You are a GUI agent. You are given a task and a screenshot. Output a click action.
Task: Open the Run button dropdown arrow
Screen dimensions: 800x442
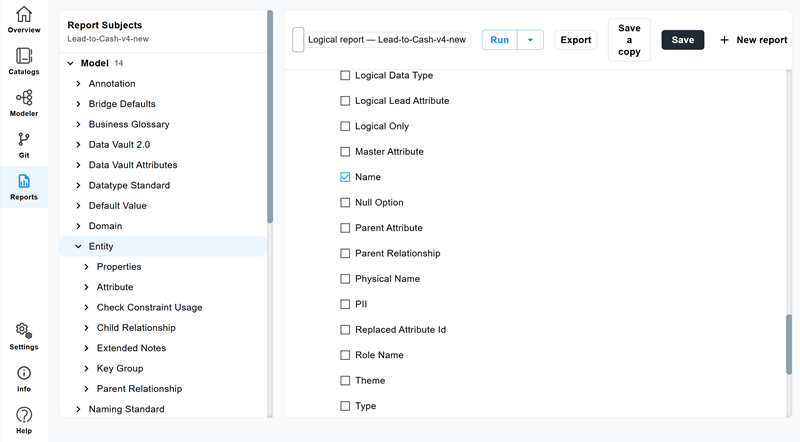531,40
